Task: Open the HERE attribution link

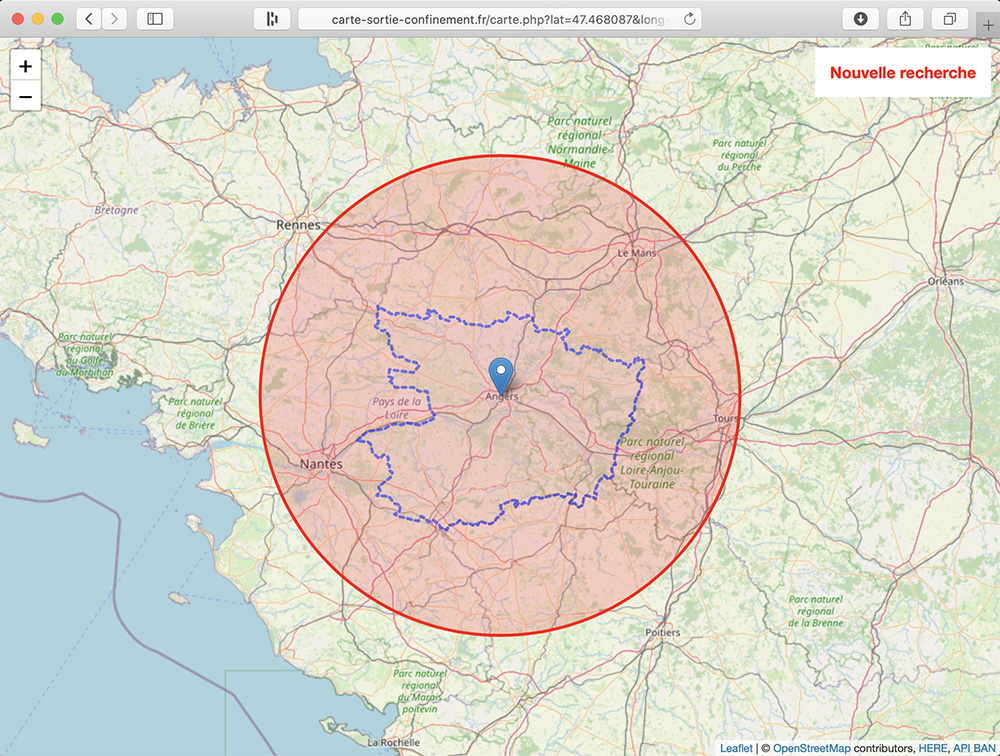Action: click(932, 748)
